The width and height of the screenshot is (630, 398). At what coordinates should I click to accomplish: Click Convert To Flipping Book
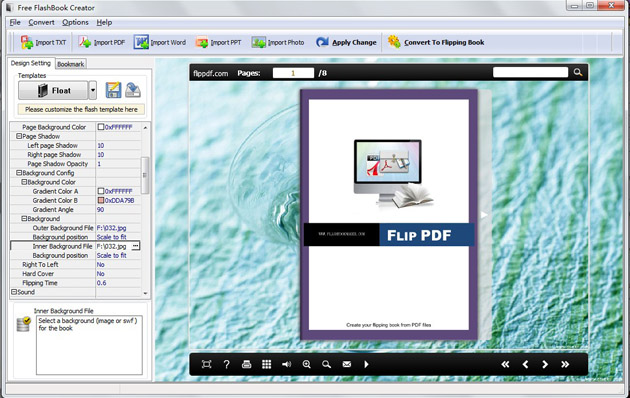(436, 42)
